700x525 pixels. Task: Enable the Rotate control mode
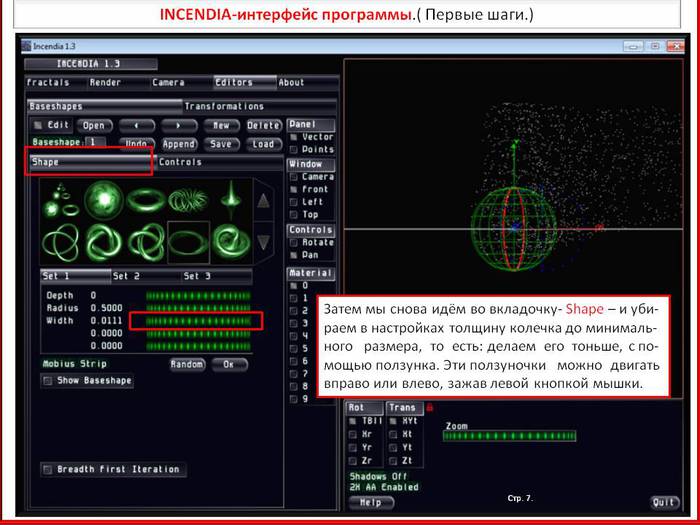294,243
